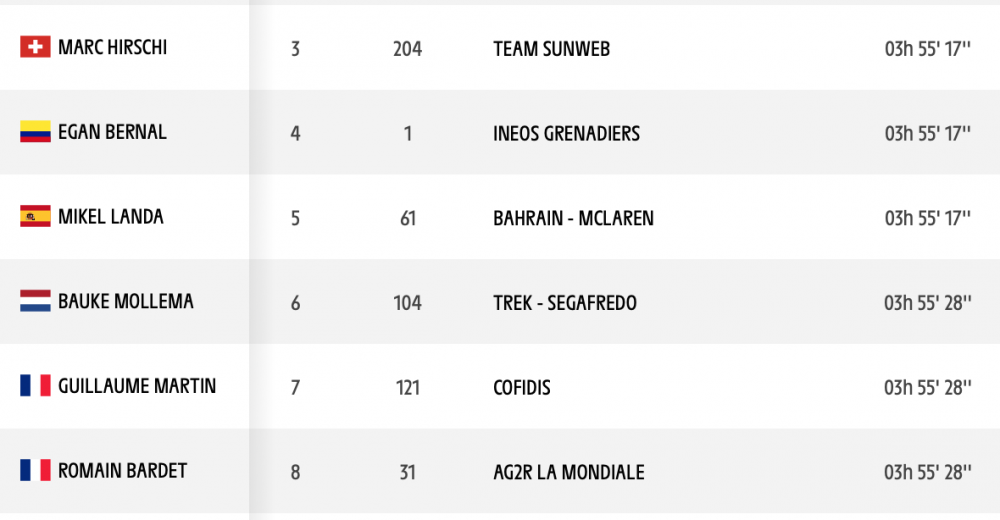Click Mollema's finish time 03h 55' 28''
Image resolution: width=1000 pixels, height=520 pixels.
[x=927, y=302]
